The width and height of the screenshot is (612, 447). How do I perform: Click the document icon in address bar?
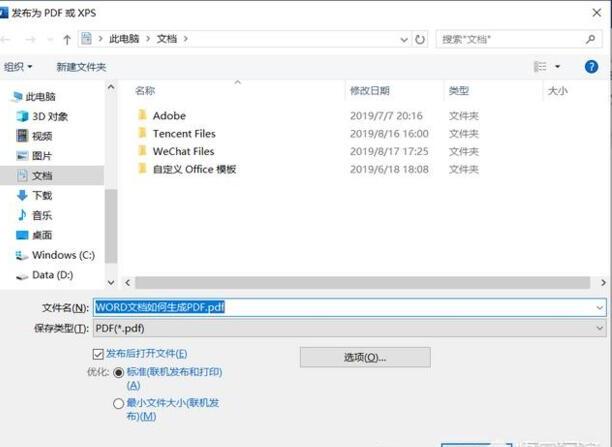pos(86,39)
